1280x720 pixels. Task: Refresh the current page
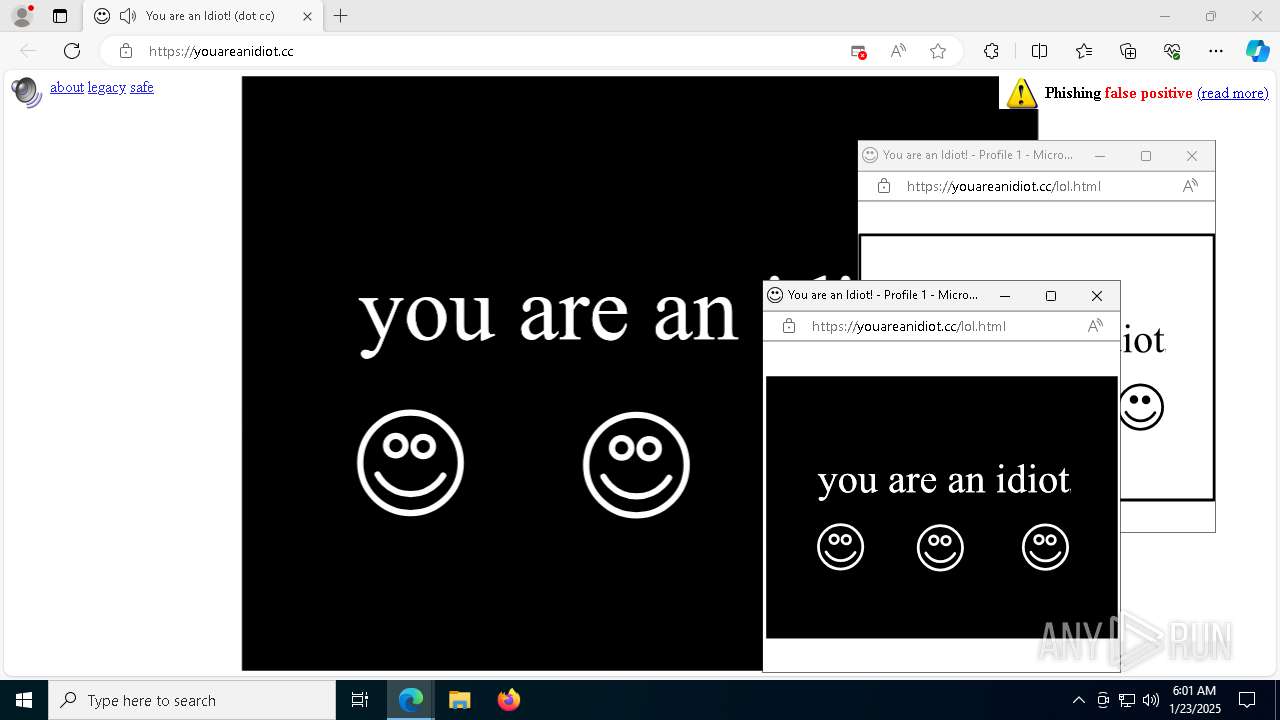(72, 51)
